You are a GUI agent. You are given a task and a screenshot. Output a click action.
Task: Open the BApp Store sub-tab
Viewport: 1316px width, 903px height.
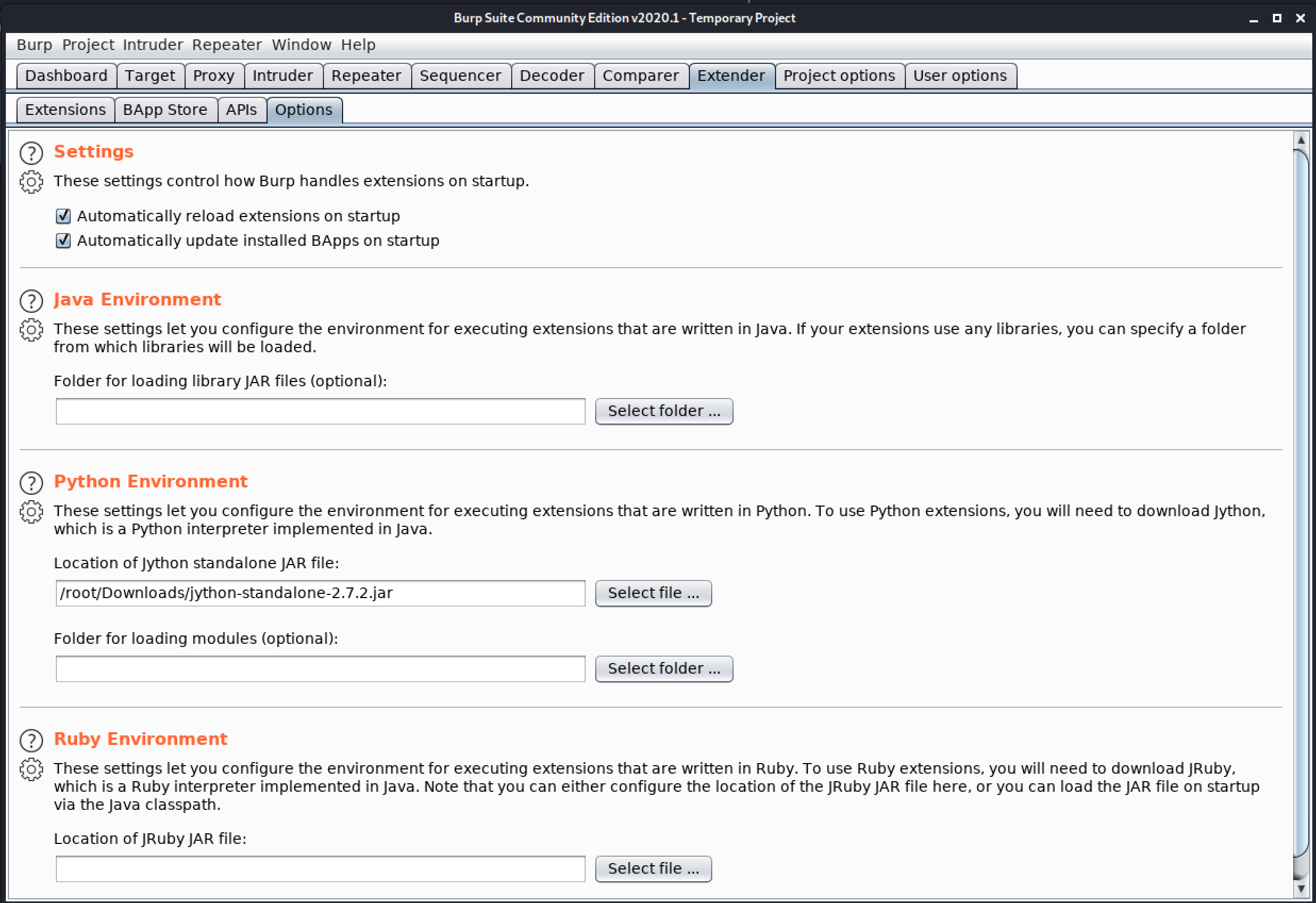coord(165,110)
